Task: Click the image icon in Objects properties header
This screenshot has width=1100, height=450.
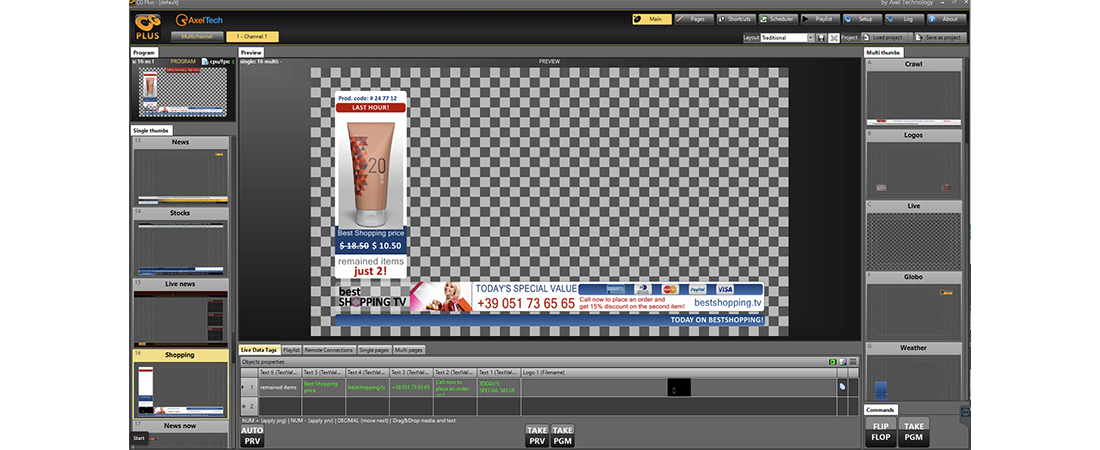Action: pyautogui.click(x=843, y=362)
